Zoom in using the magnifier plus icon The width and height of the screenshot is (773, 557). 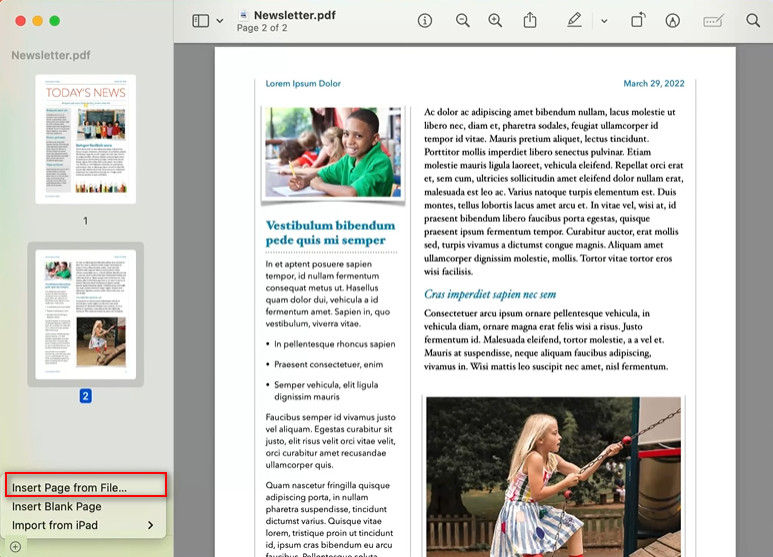coord(495,20)
